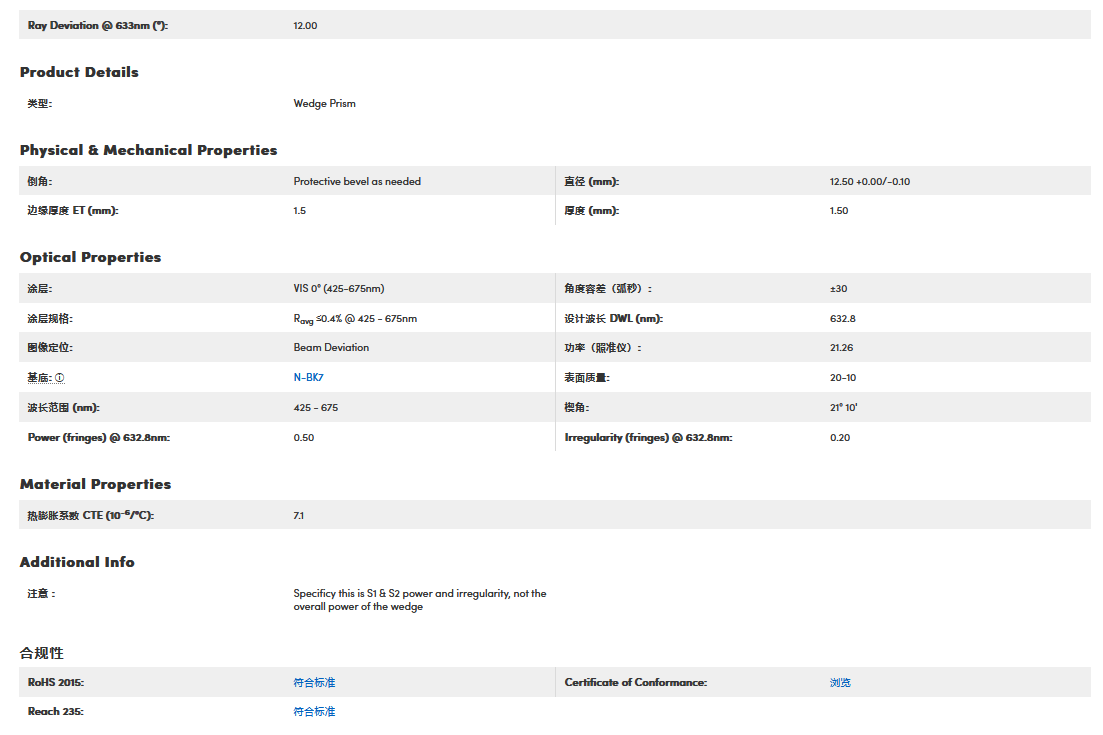Click the design wavelength value 632.8
1103x735 pixels.
(842, 319)
